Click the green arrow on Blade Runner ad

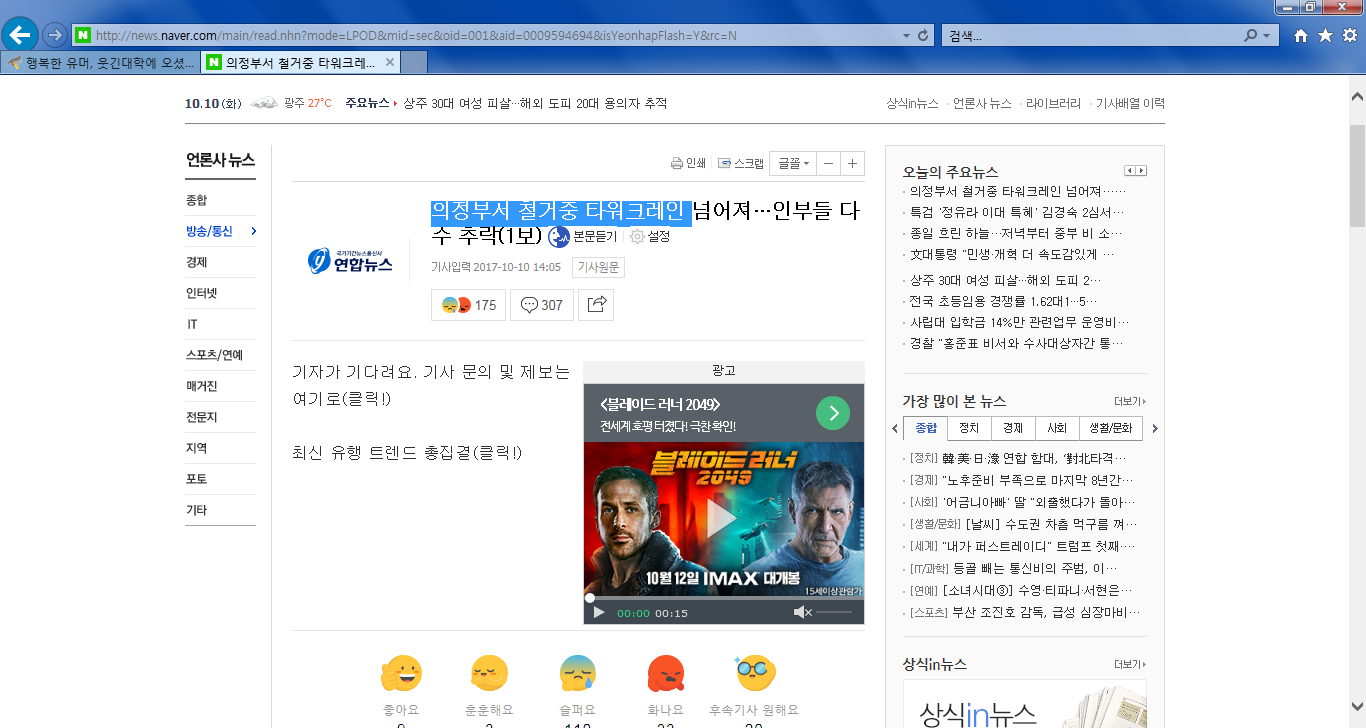[x=832, y=412]
